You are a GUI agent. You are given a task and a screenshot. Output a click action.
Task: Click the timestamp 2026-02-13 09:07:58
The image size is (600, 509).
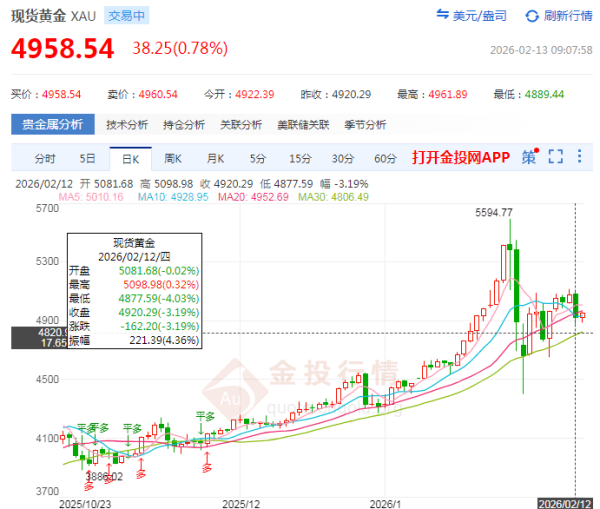tap(541, 50)
